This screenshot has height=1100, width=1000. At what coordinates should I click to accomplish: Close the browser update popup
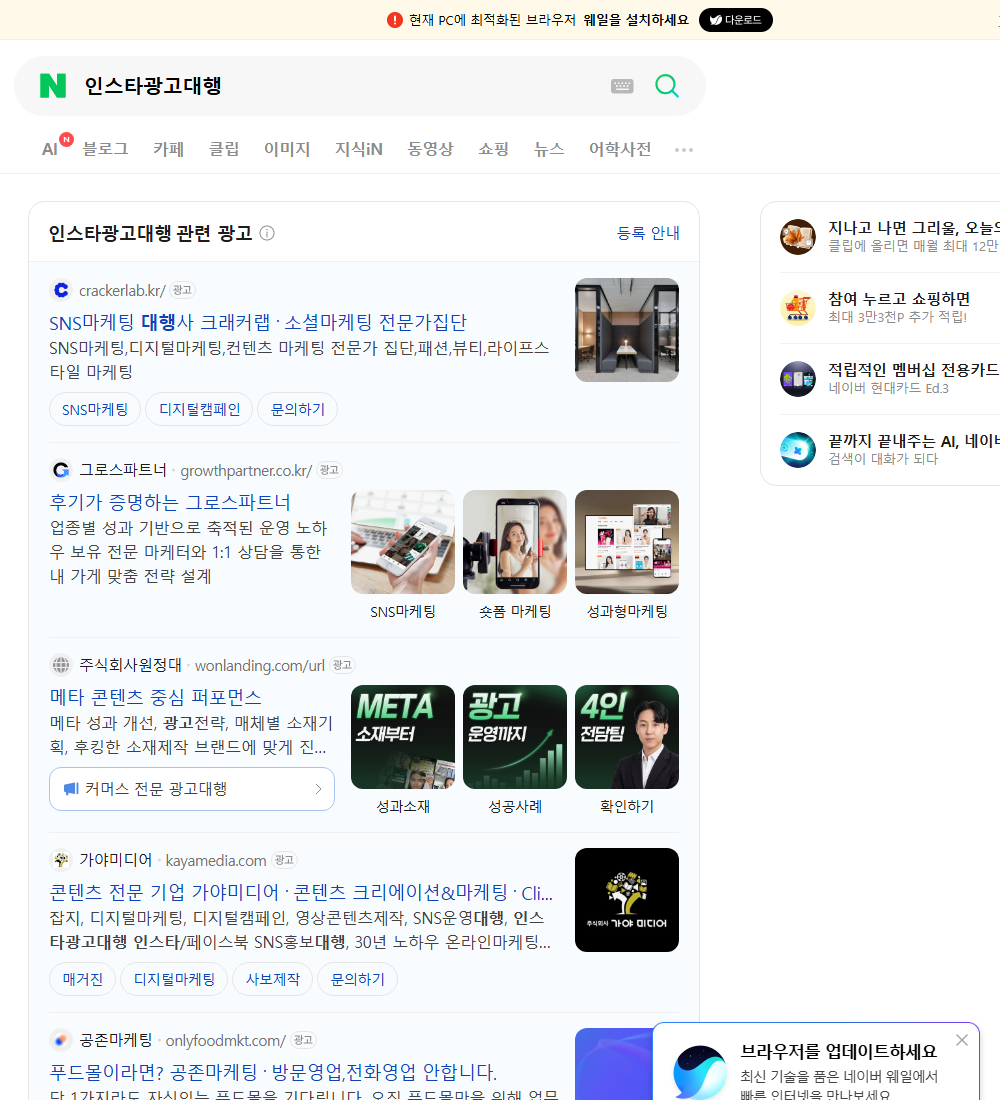tap(962, 1040)
